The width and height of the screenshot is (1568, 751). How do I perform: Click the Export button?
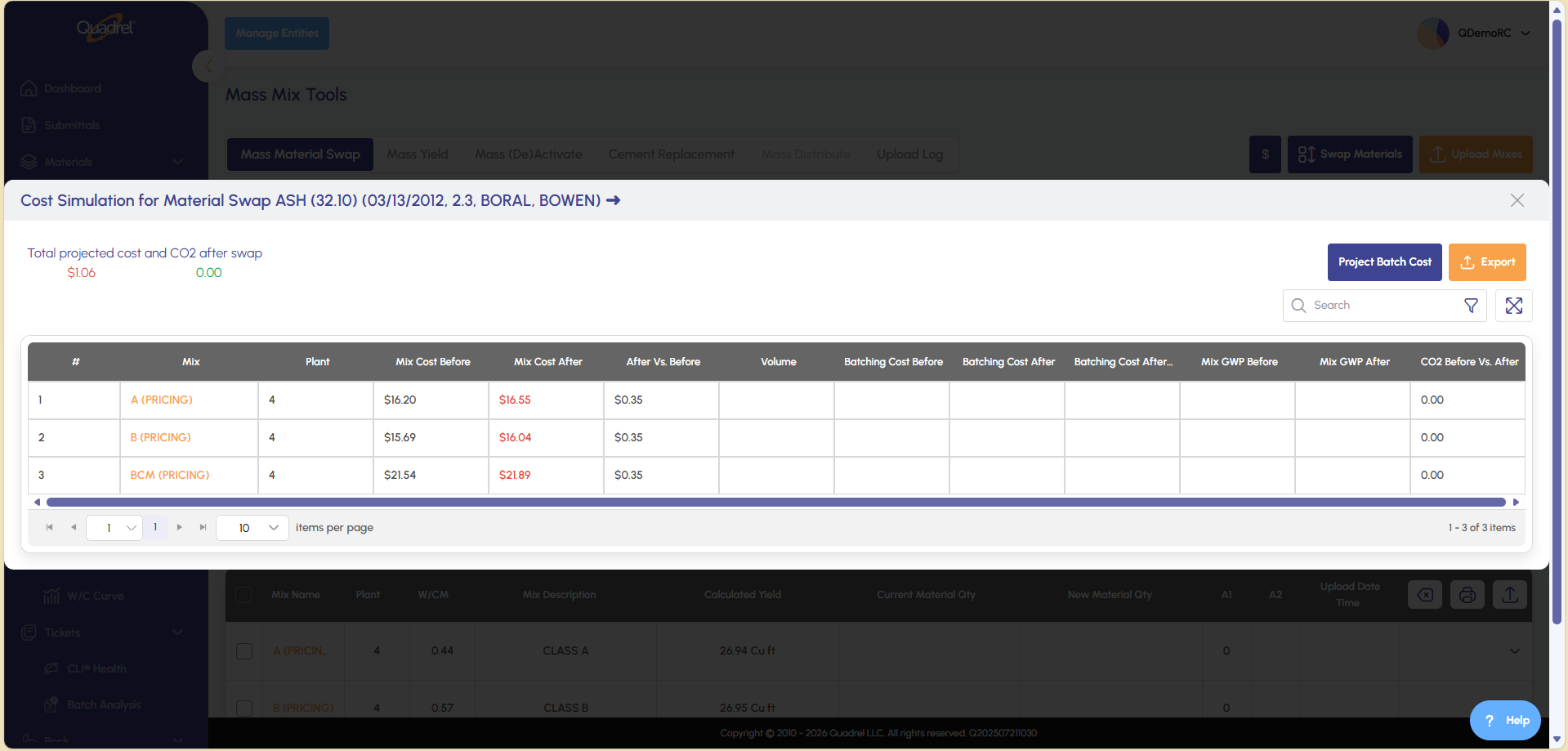tap(1487, 262)
